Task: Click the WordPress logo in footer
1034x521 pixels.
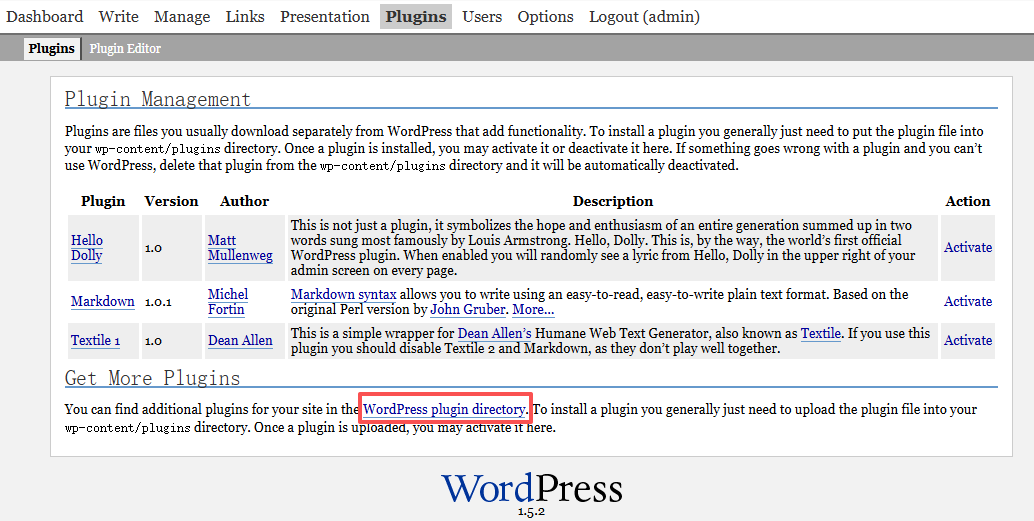Action: coord(532,489)
